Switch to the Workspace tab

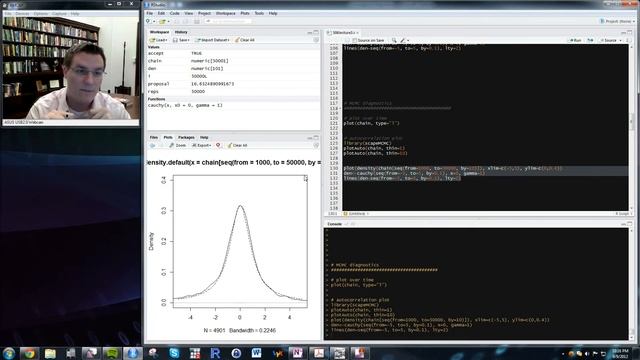[159, 32]
